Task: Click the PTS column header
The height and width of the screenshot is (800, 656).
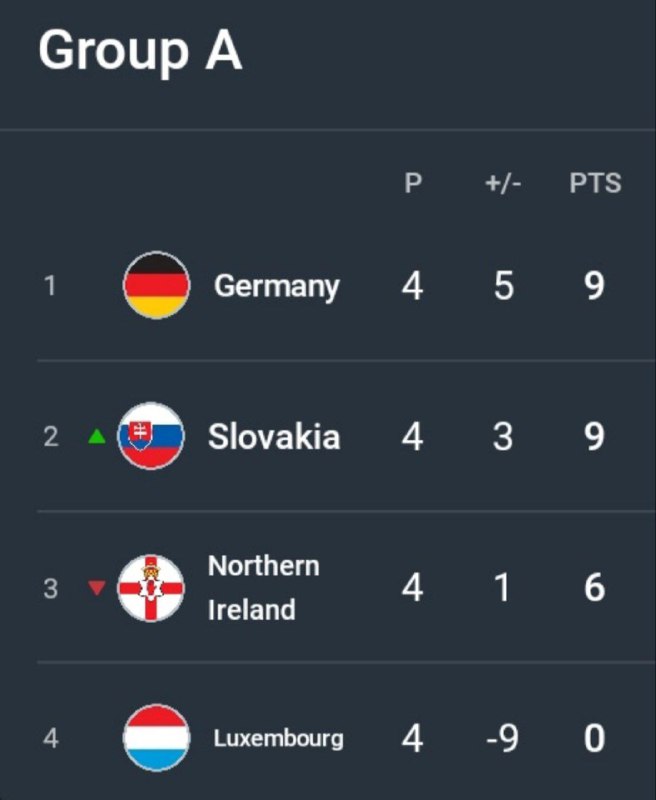Action: 595,183
